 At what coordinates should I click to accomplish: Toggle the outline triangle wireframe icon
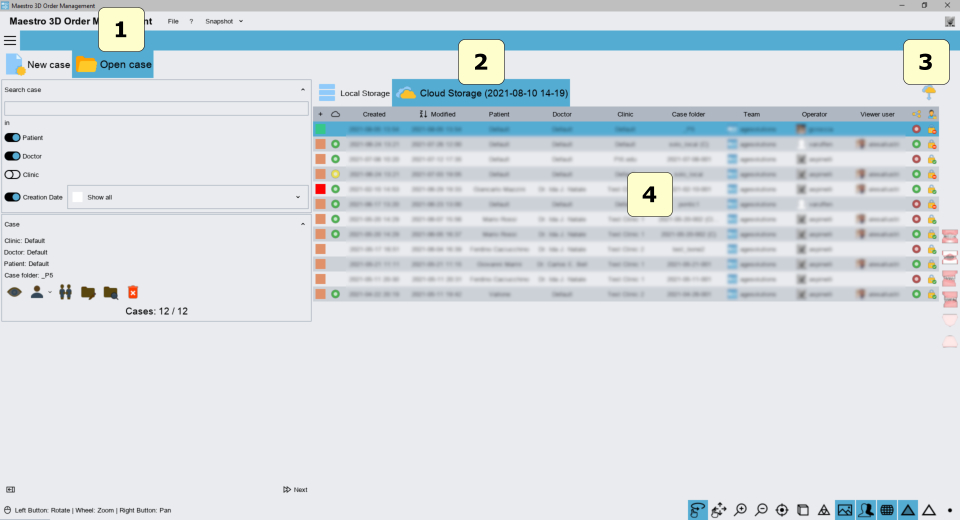click(929, 510)
